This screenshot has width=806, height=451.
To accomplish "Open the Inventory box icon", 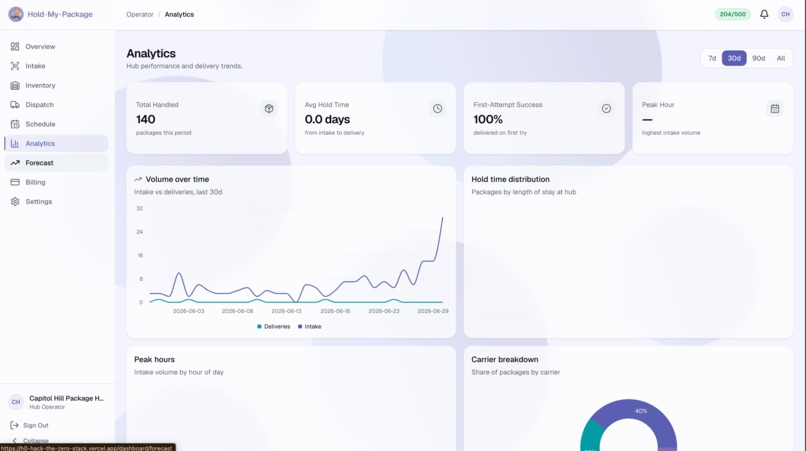I will pyautogui.click(x=15, y=85).
